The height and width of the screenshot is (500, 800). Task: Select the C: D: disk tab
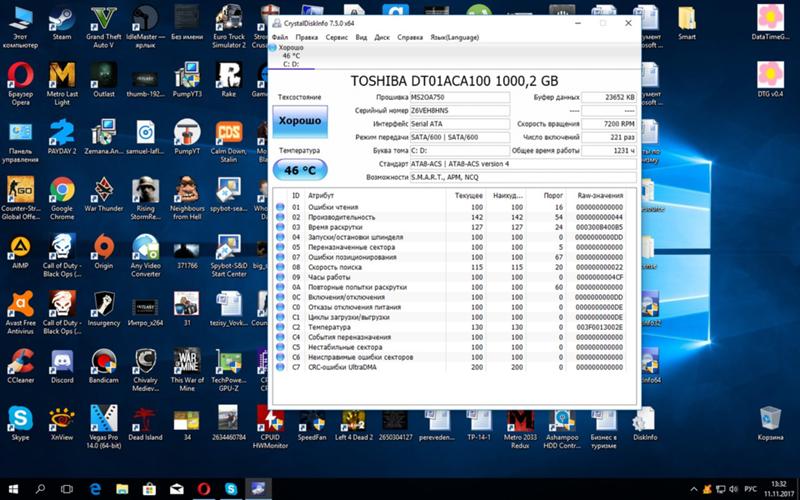click(x=291, y=56)
